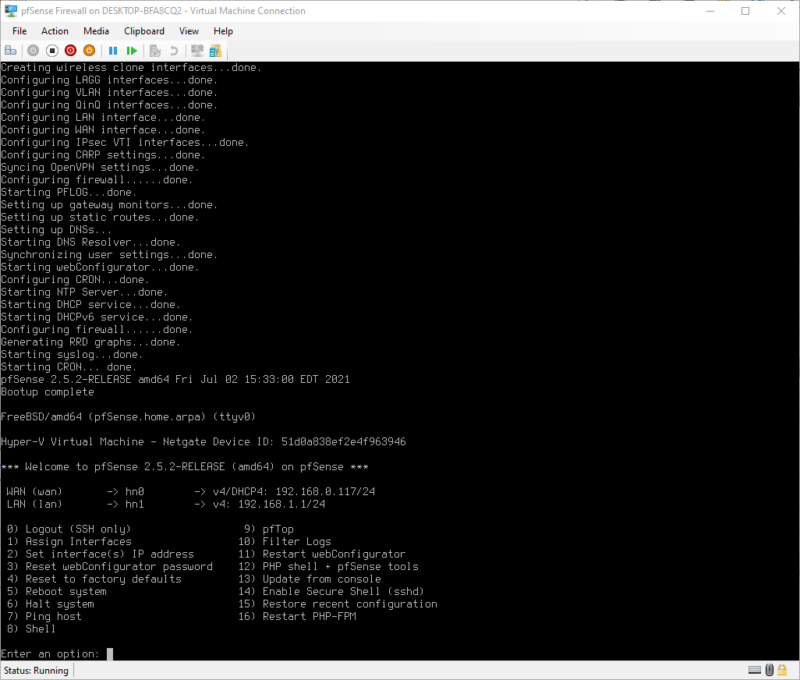Click the Revert checkpoint toolbar icon
This screenshot has height=680, width=800.
[x=172, y=50]
